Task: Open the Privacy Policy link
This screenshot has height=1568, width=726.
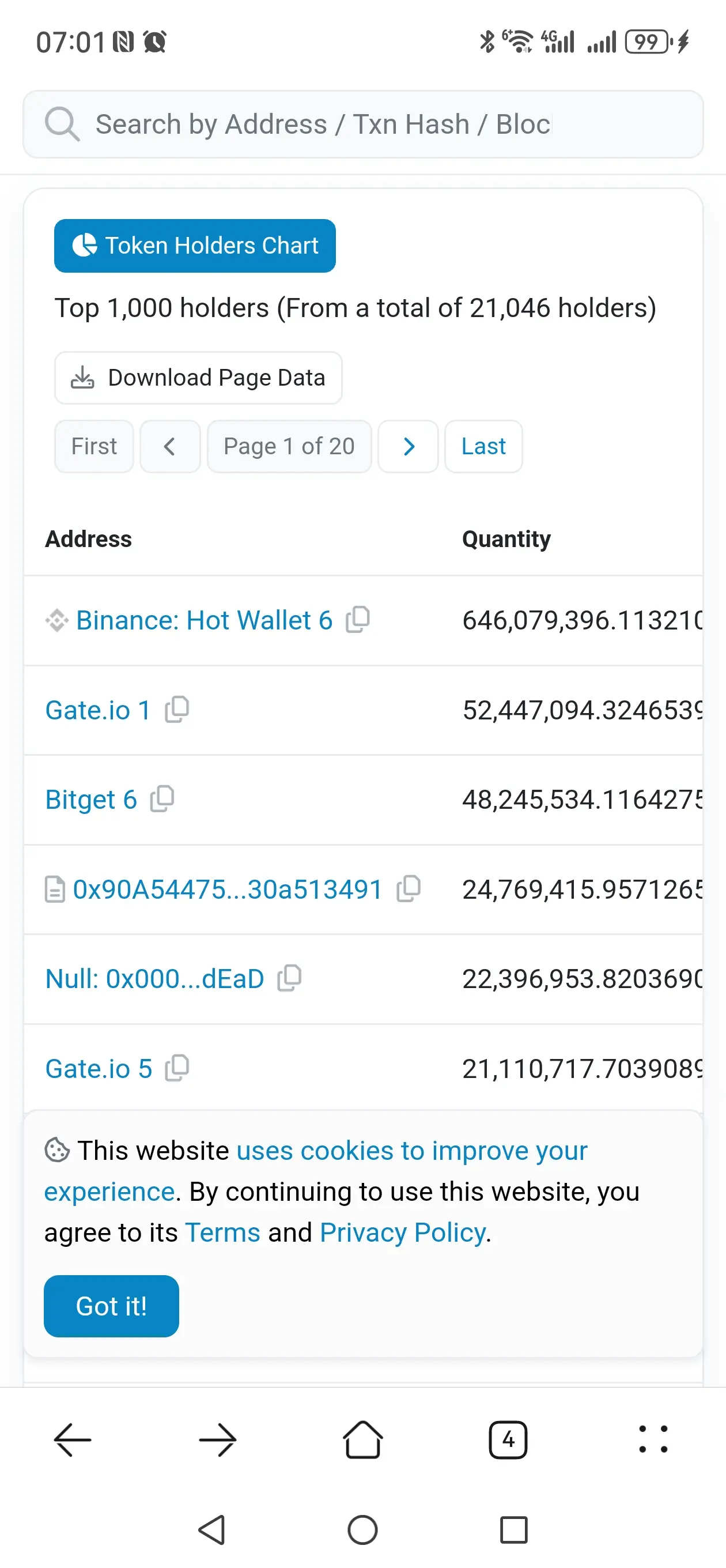Action: (403, 1232)
